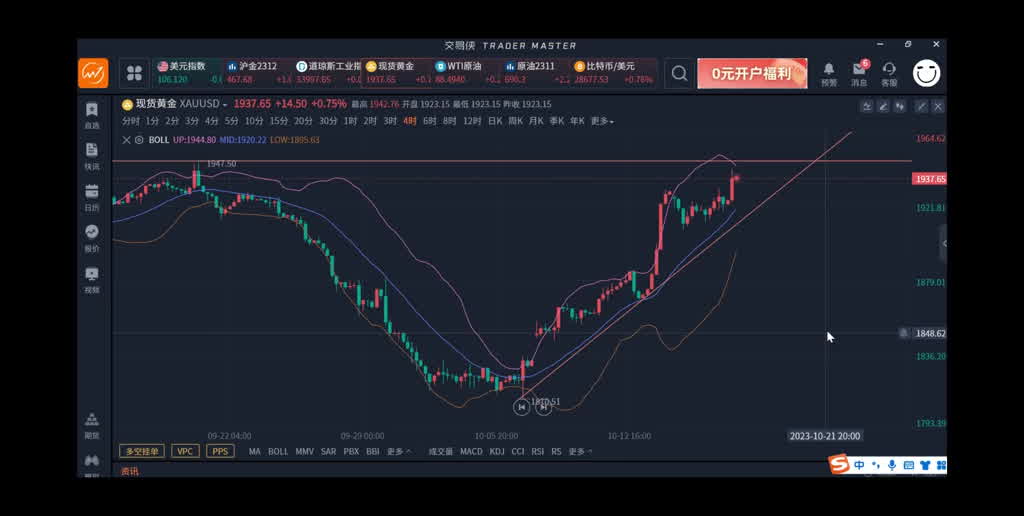Viewport: 1024px width, 516px height.
Task: Toggle the PPS indicator button
Action: 220,451
